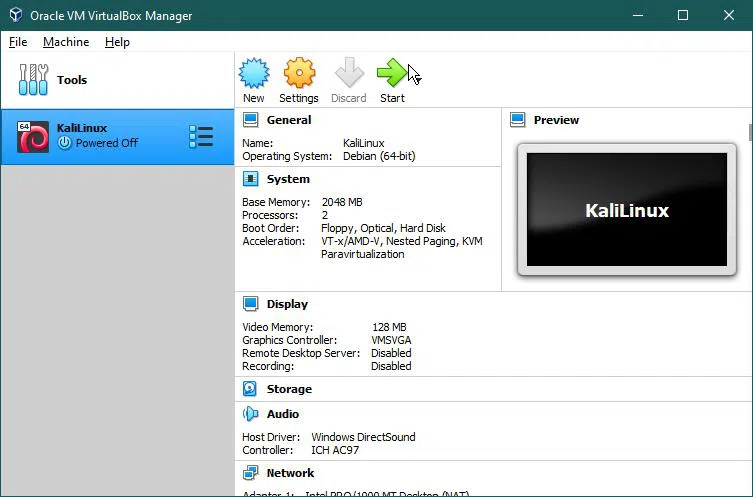Open the Audio settings header link
753x497 pixels.
point(283,414)
